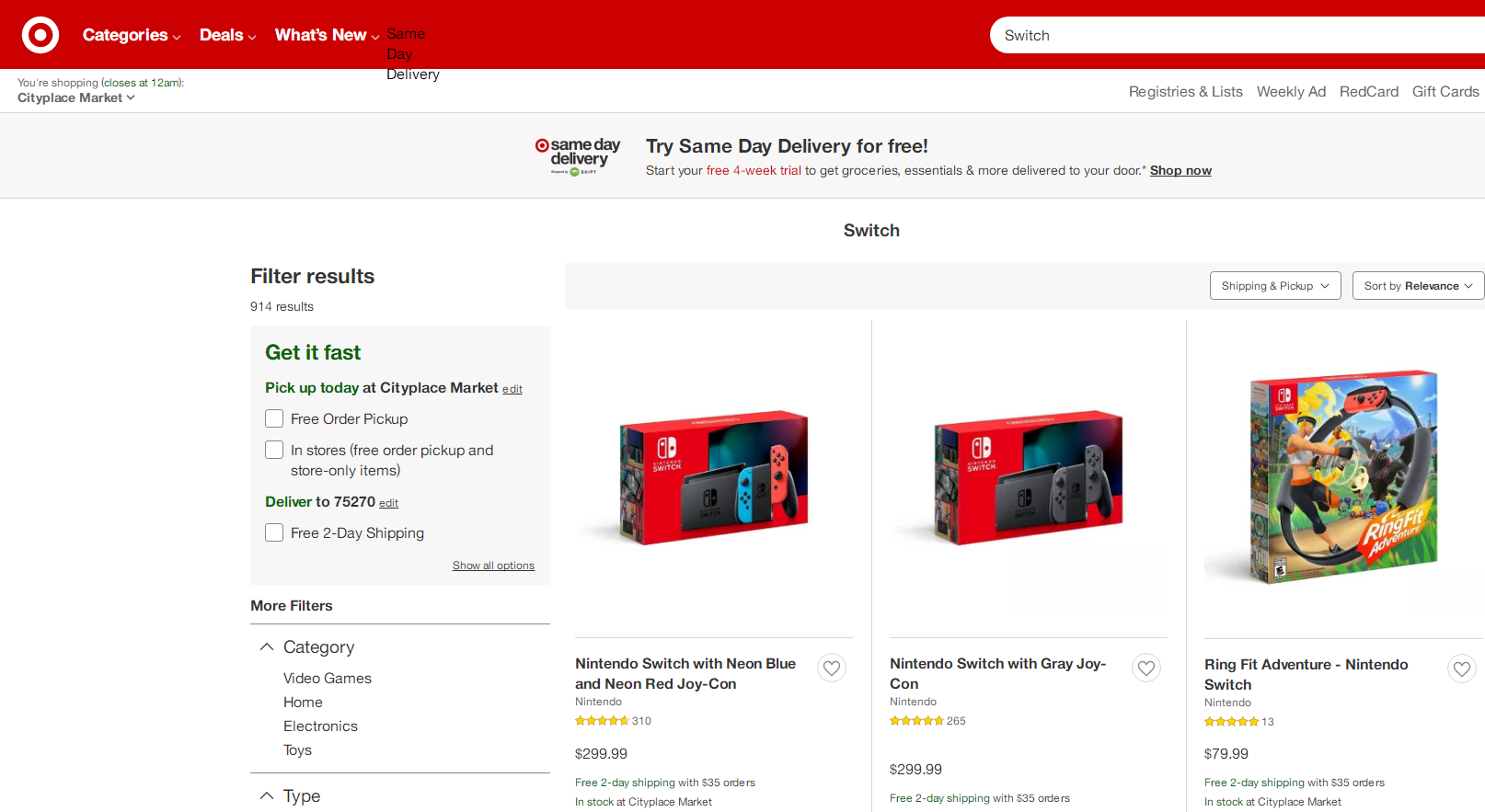The width and height of the screenshot is (1485, 812).
Task: Click the Same Day Delivery Shipt logo
Action: coord(578,156)
